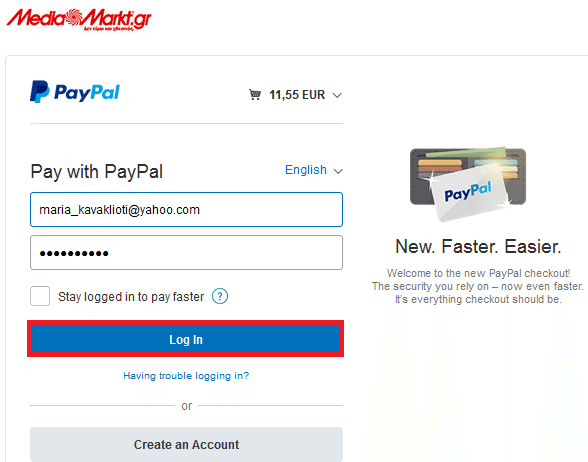Click the question mark help icon
This screenshot has height=462, width=588.
220,296
